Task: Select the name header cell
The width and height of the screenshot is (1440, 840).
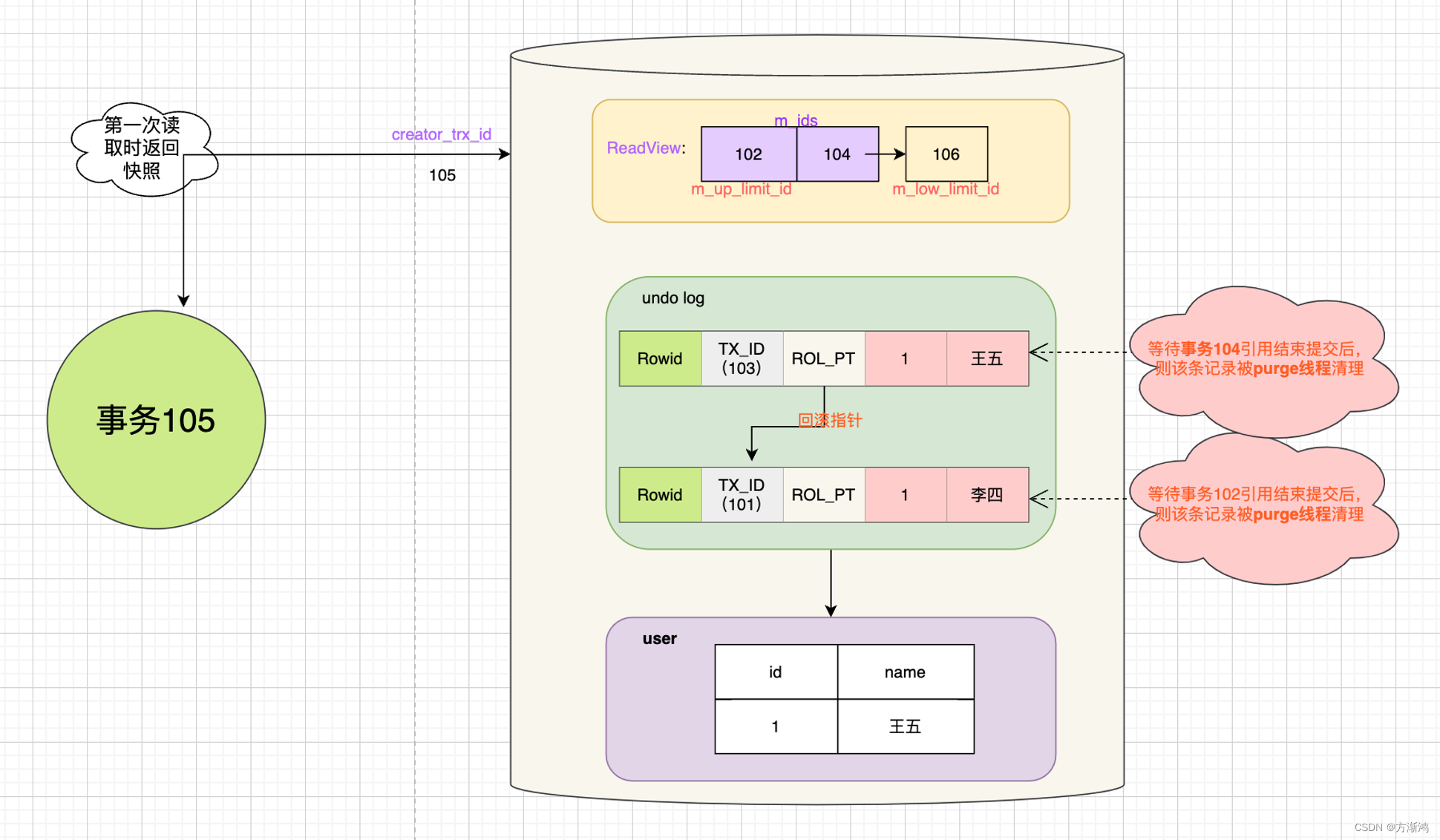Action: pyautogui.click(x=906, y=672)
